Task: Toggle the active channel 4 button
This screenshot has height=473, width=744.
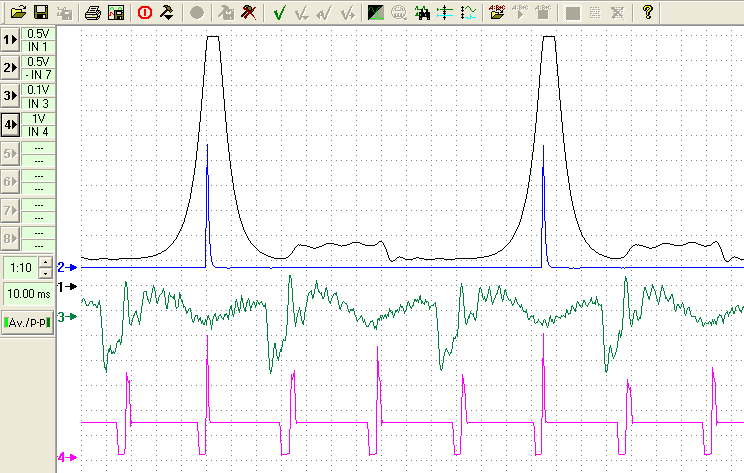Action: tap(10, 125)
